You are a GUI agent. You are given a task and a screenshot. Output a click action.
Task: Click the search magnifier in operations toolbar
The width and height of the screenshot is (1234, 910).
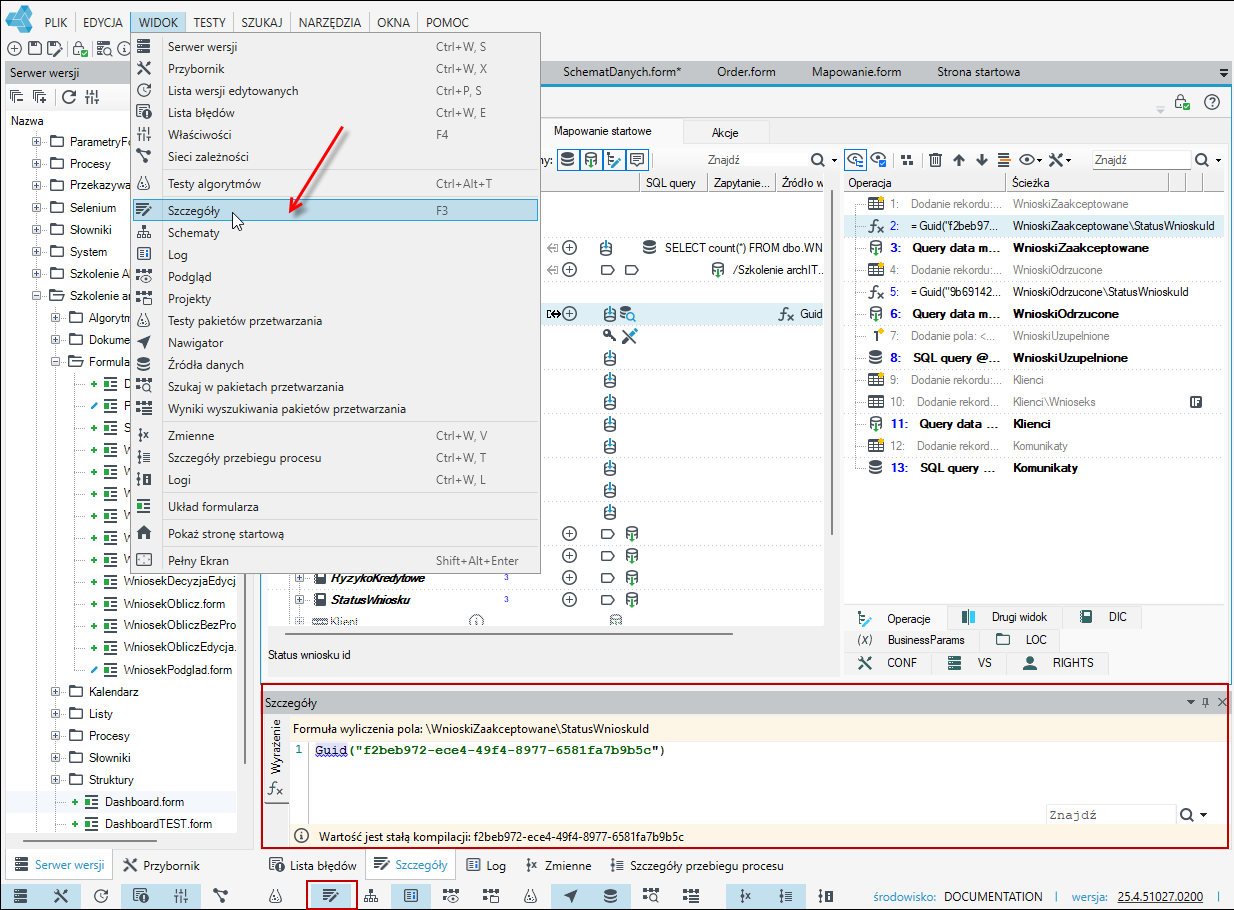pos(1202,160)
